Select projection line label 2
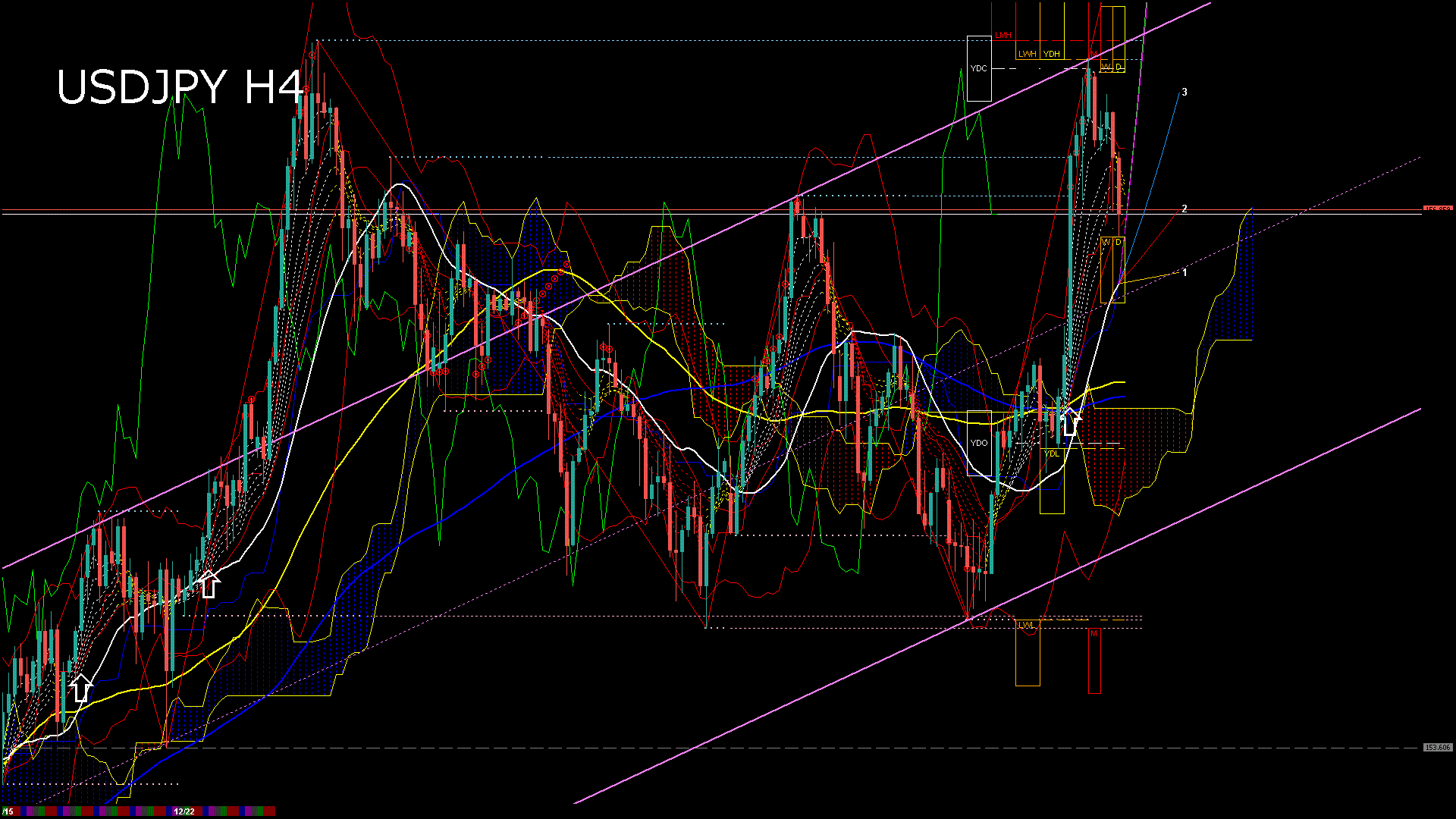Viewport: 1456px width, 819px height. point(1185,209)
